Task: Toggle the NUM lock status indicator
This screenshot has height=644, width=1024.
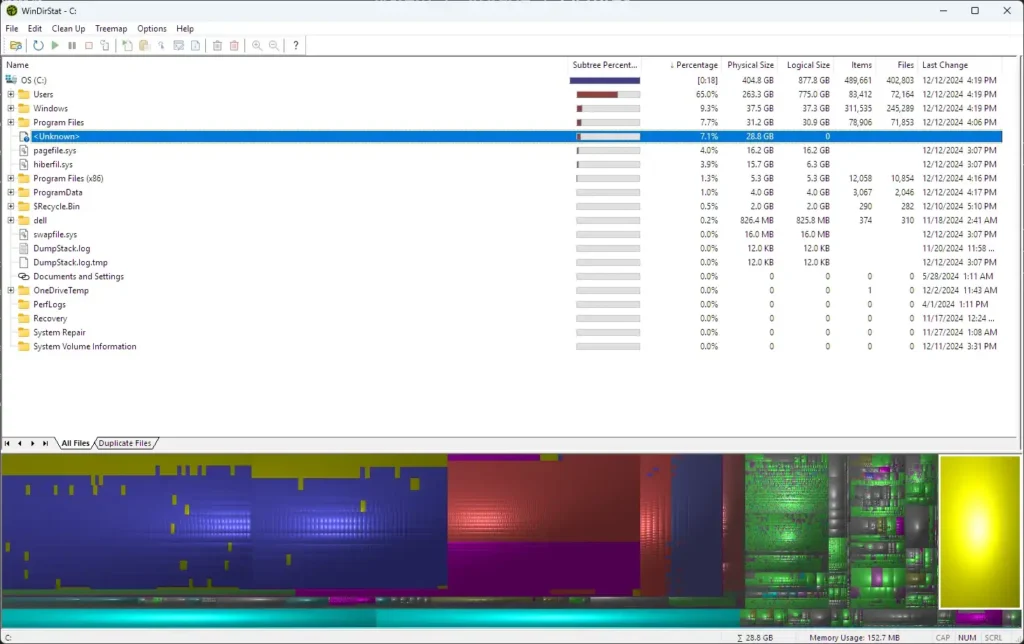Action: coord(966,636)
